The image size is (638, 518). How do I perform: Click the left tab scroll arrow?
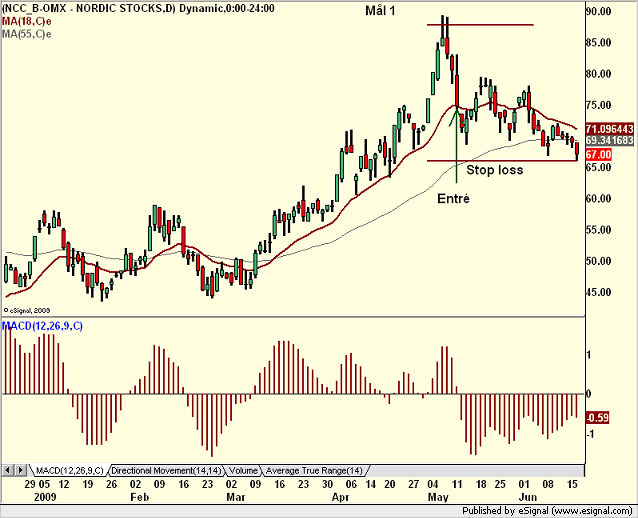[8, 470]
